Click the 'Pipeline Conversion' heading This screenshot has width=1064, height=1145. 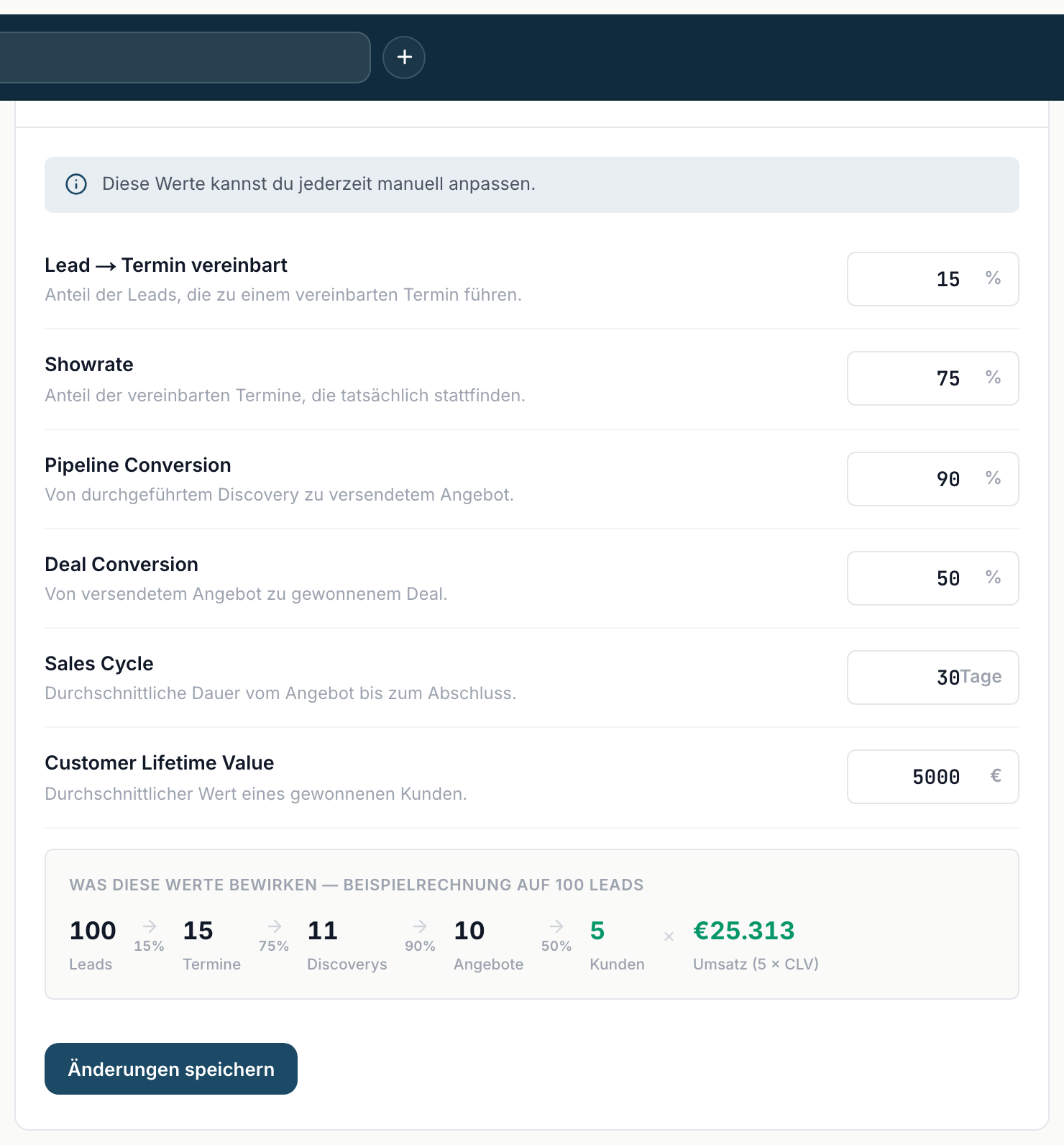coord(138,465)
